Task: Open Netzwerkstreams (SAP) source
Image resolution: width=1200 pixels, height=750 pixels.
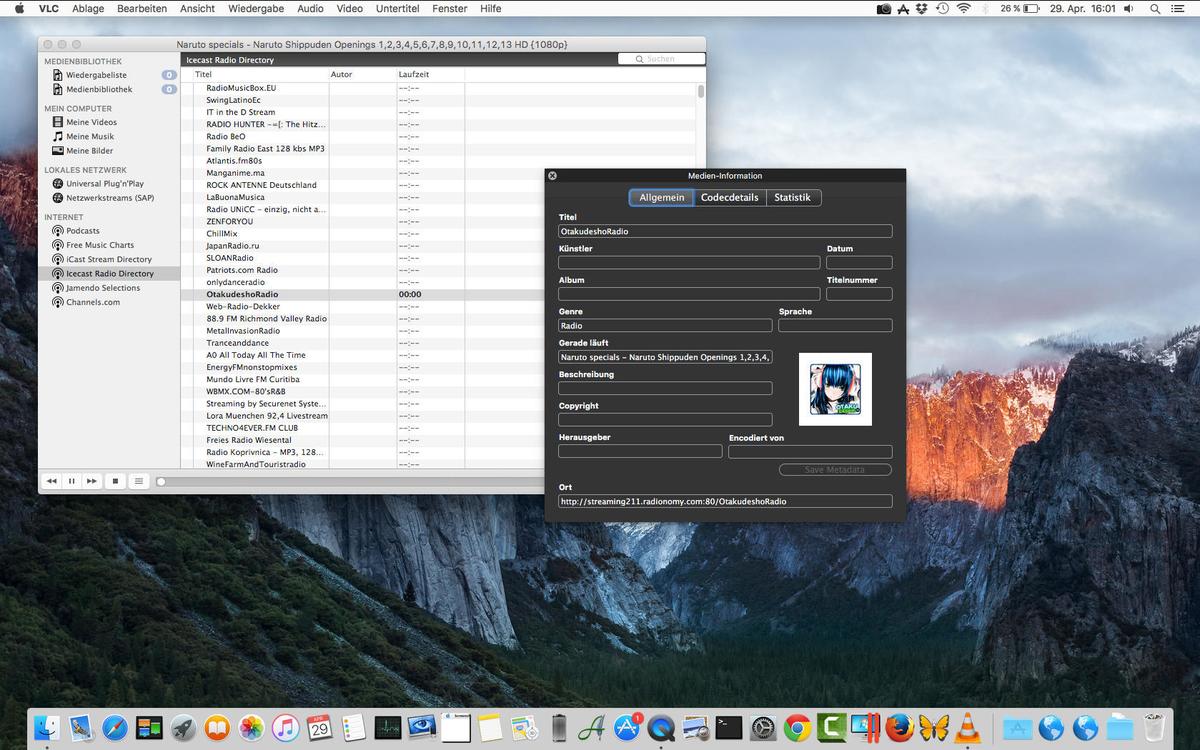Action: (109, 198)
